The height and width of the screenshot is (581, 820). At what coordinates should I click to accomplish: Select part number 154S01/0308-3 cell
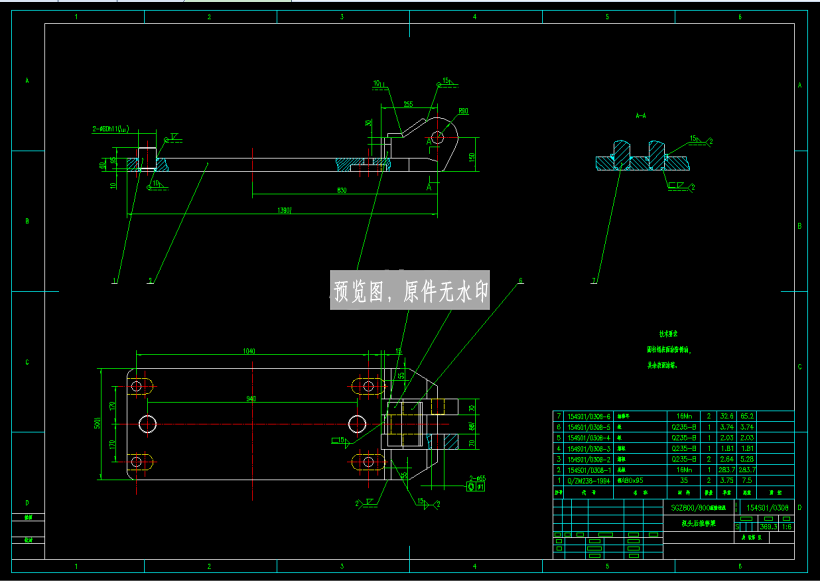tap(589, 448)
